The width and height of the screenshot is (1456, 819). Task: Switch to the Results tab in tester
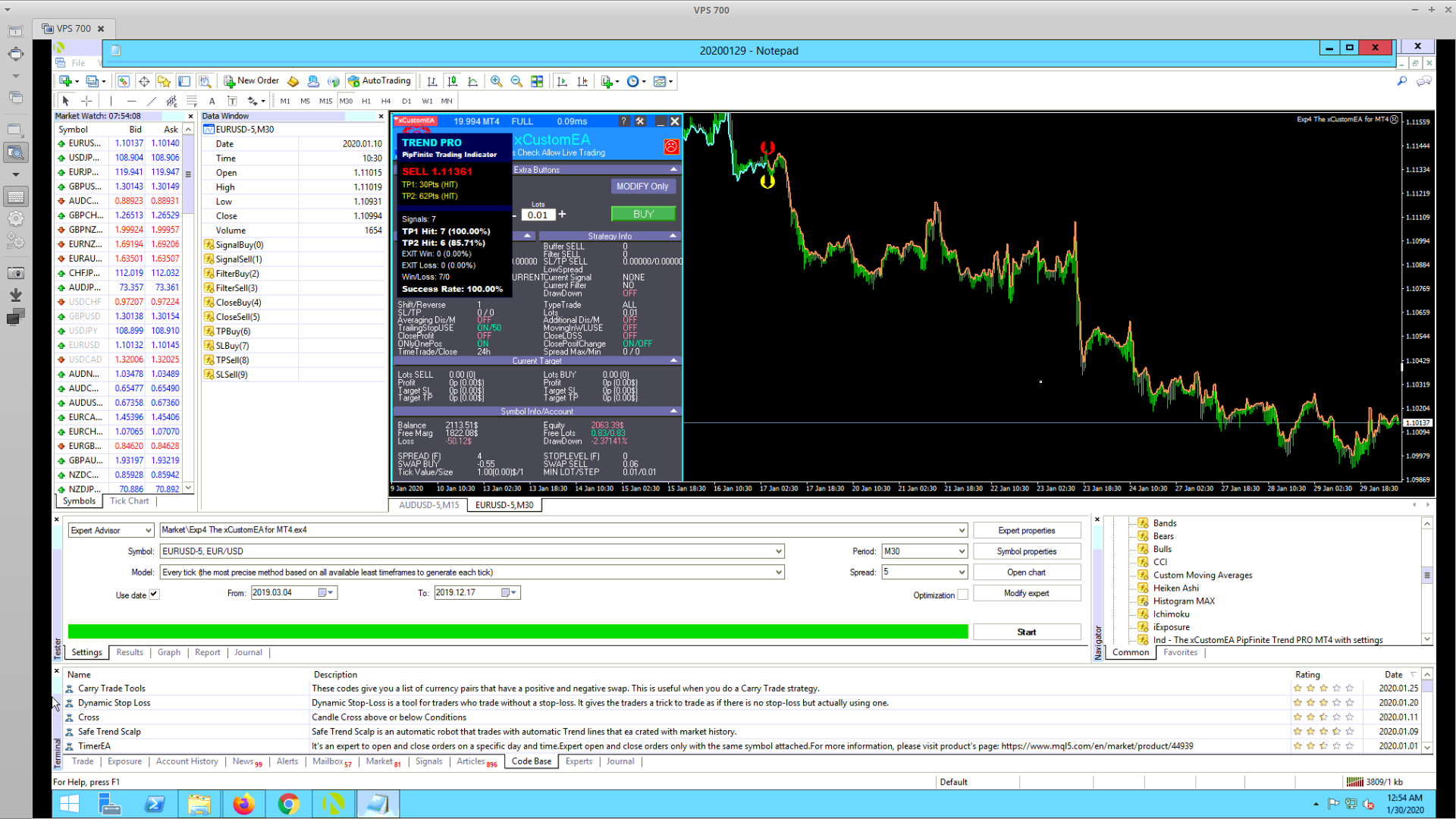pos(130,653)
